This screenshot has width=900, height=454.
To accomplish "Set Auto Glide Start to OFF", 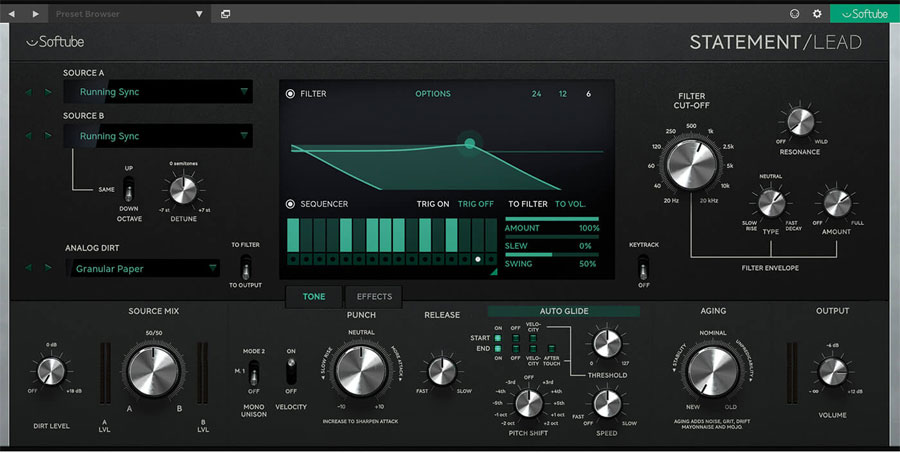I will [515, 338].
